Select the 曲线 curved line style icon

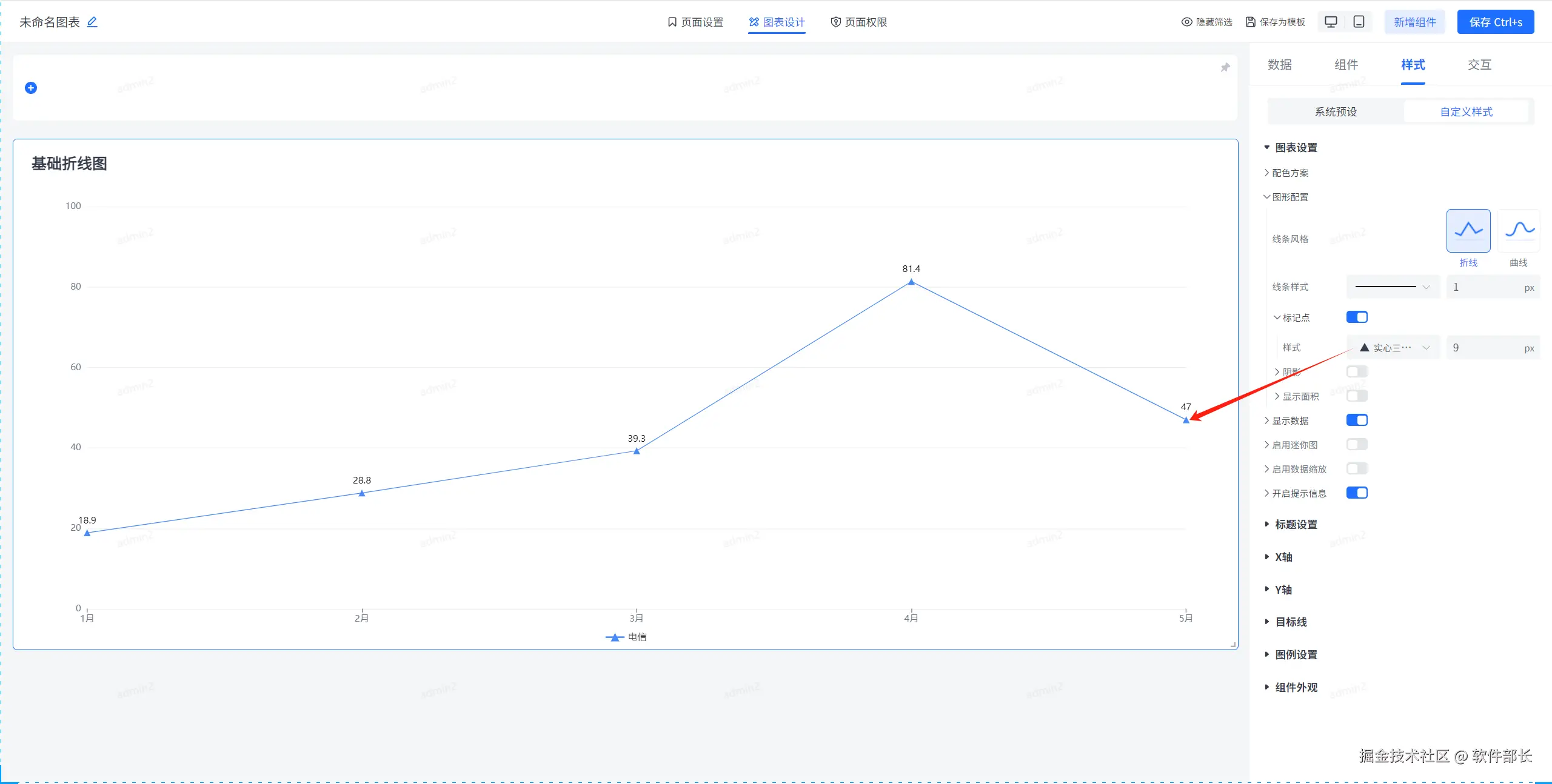(1519, 231)
